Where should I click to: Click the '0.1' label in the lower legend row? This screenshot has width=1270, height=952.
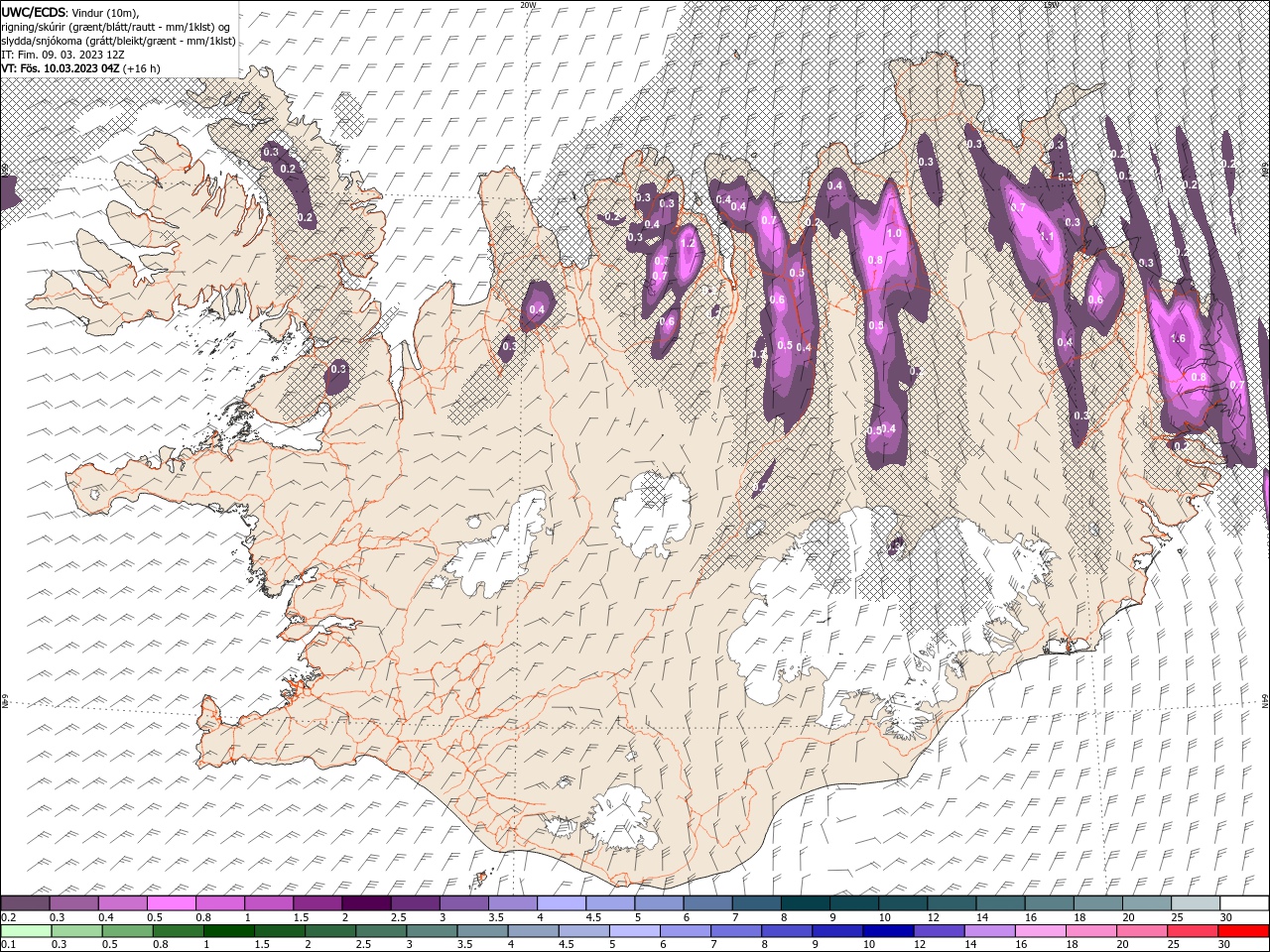click(x=8, y=945)
